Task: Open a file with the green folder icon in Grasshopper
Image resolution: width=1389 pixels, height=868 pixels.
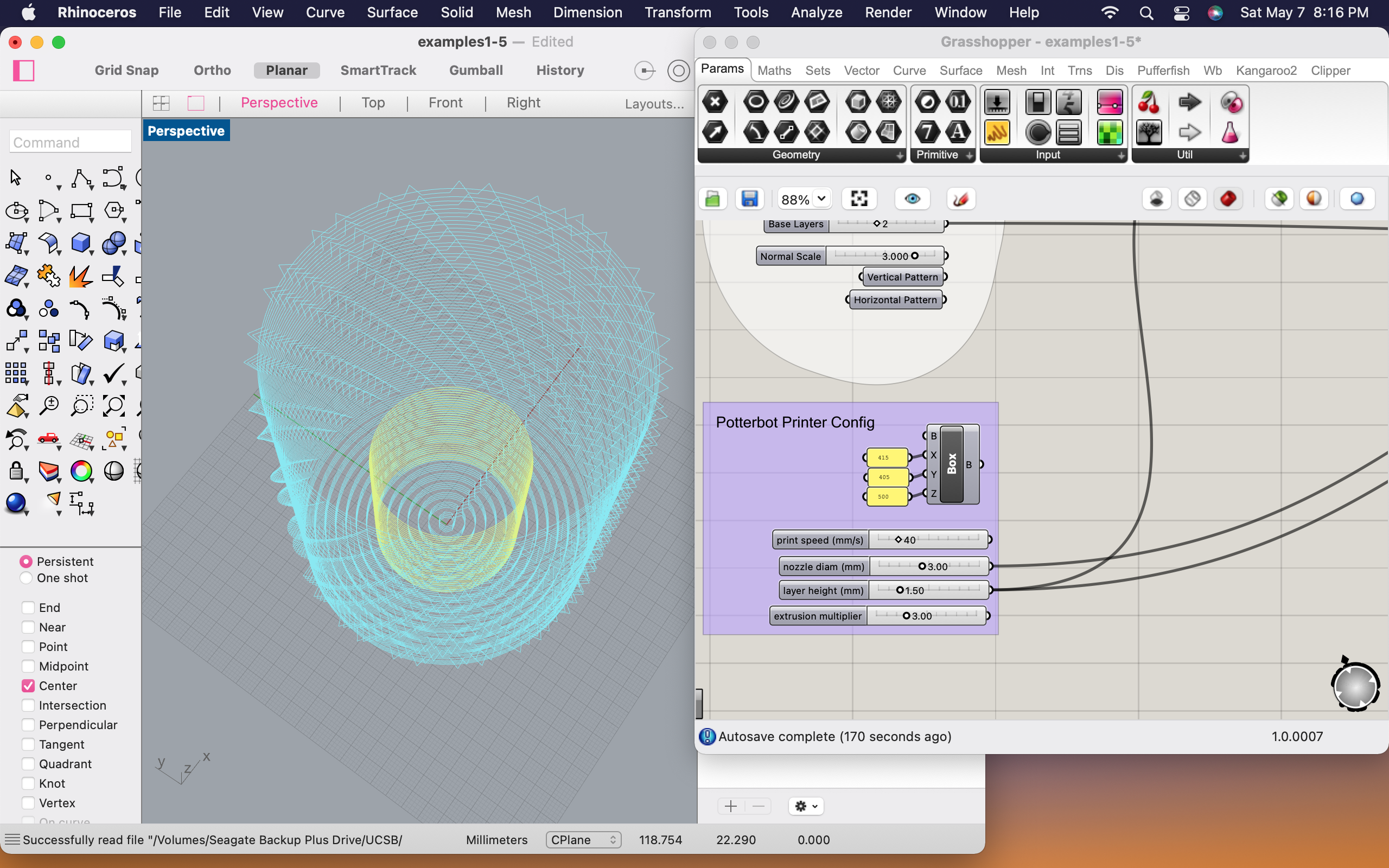Action: pyautogui.click(x=712, y=199)
